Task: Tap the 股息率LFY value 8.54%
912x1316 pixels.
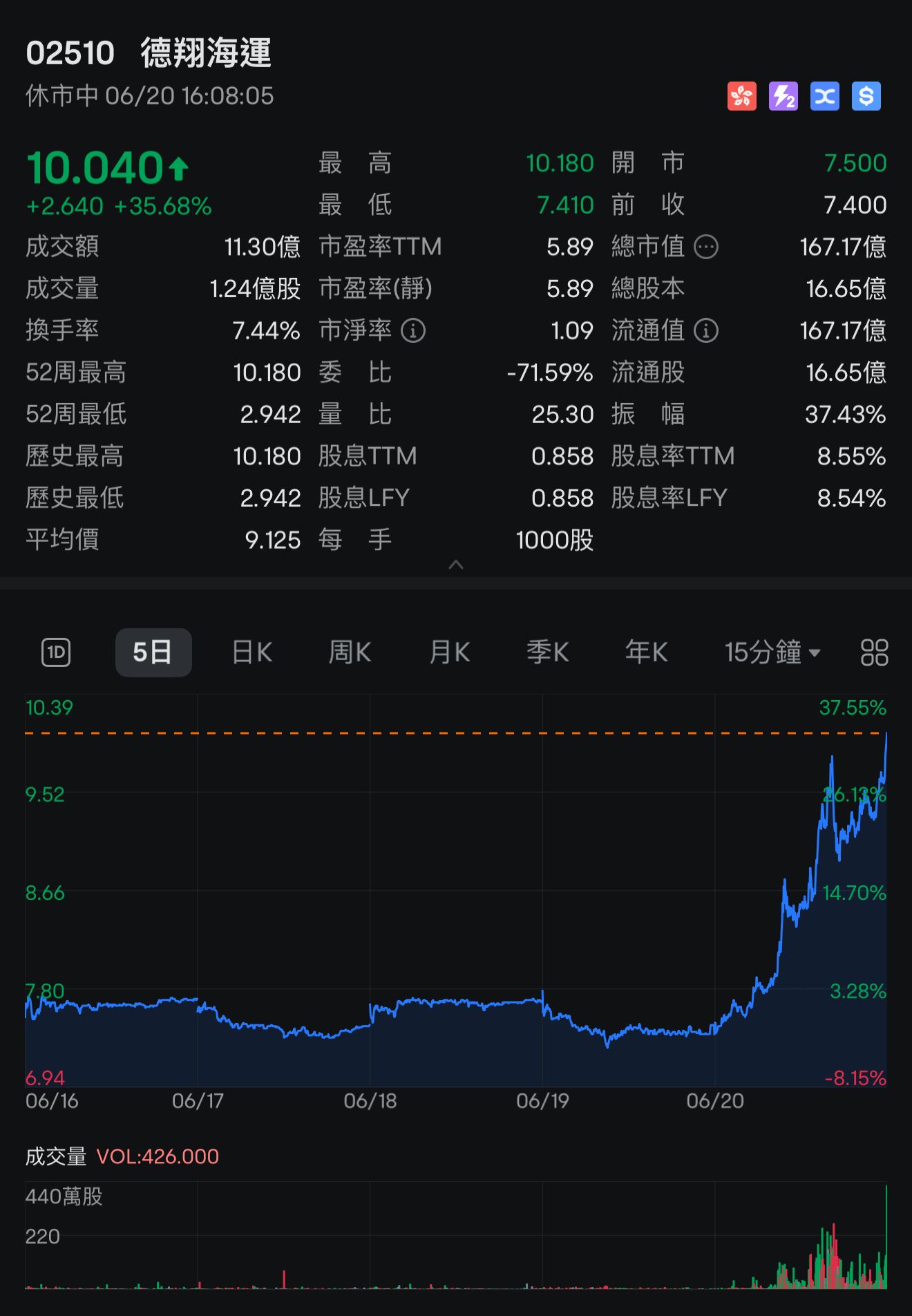Action: pos(852,498)
